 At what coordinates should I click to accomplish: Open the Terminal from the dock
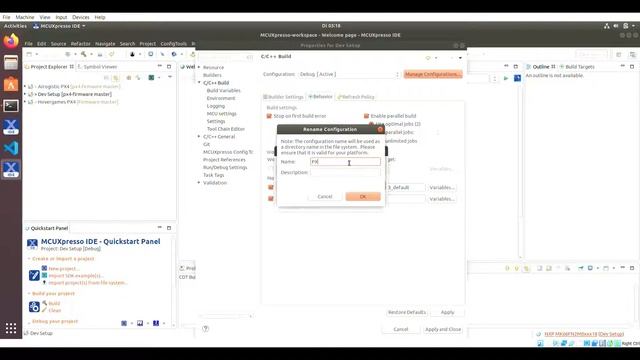pos(11,106)
